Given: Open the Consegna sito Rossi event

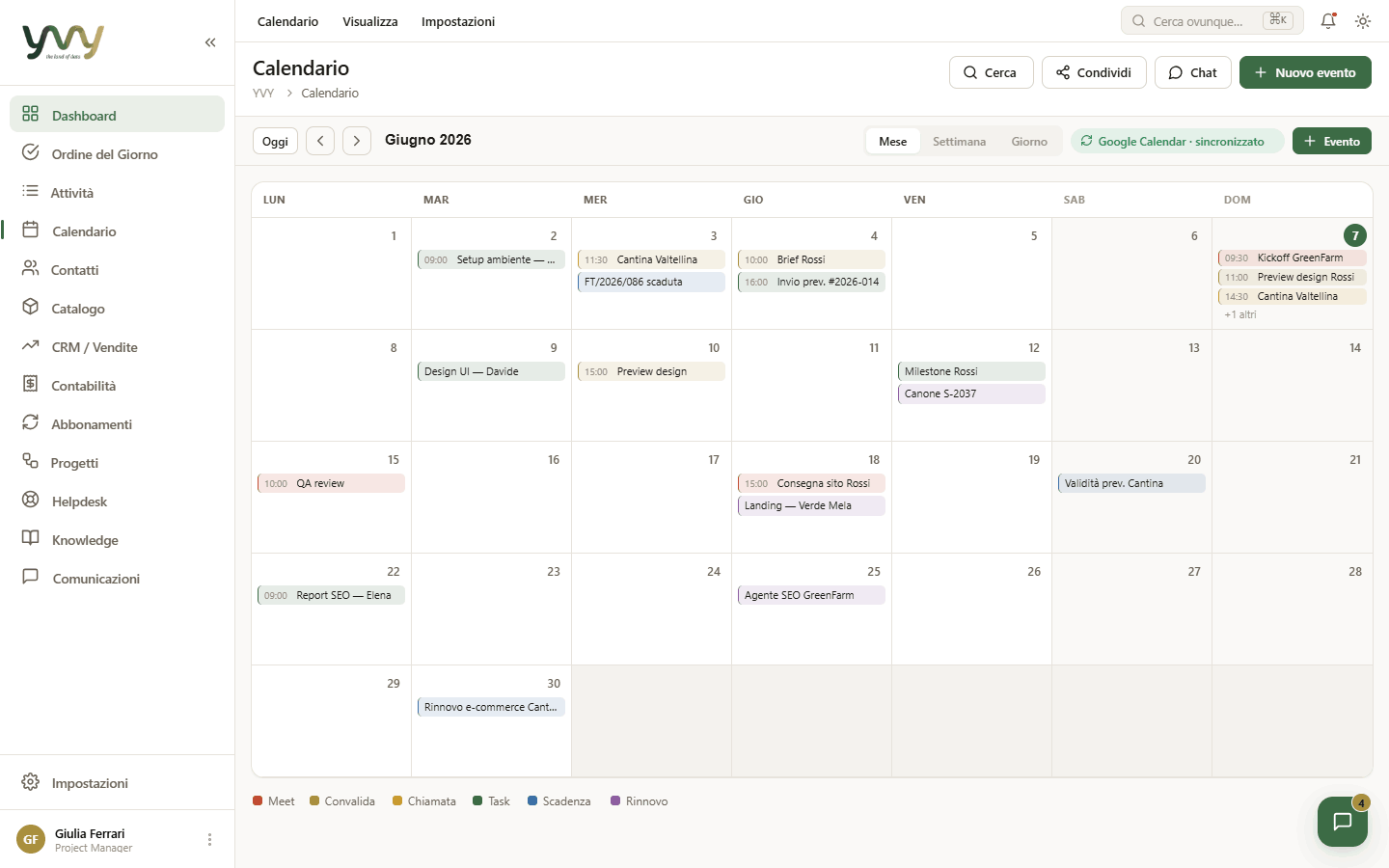Looking at the screenshot, I should tap(811, 483).
